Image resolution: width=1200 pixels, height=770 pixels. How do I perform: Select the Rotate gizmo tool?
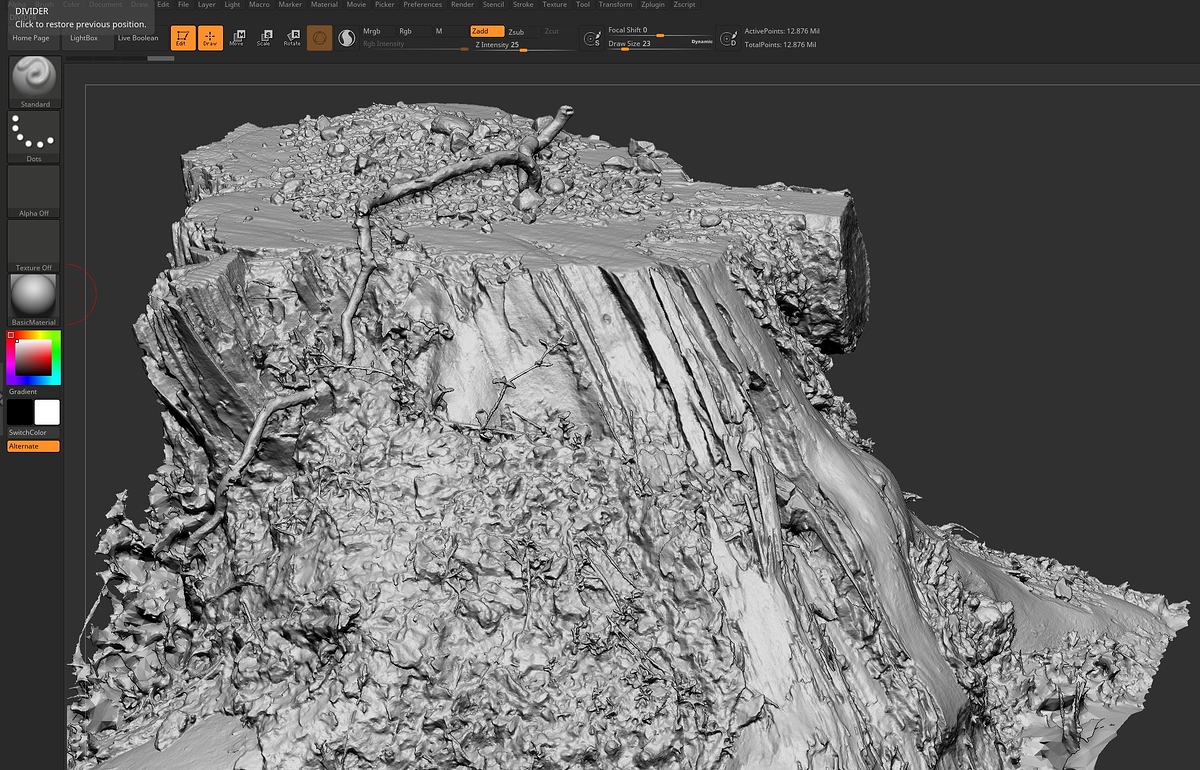tap(292, 38)
